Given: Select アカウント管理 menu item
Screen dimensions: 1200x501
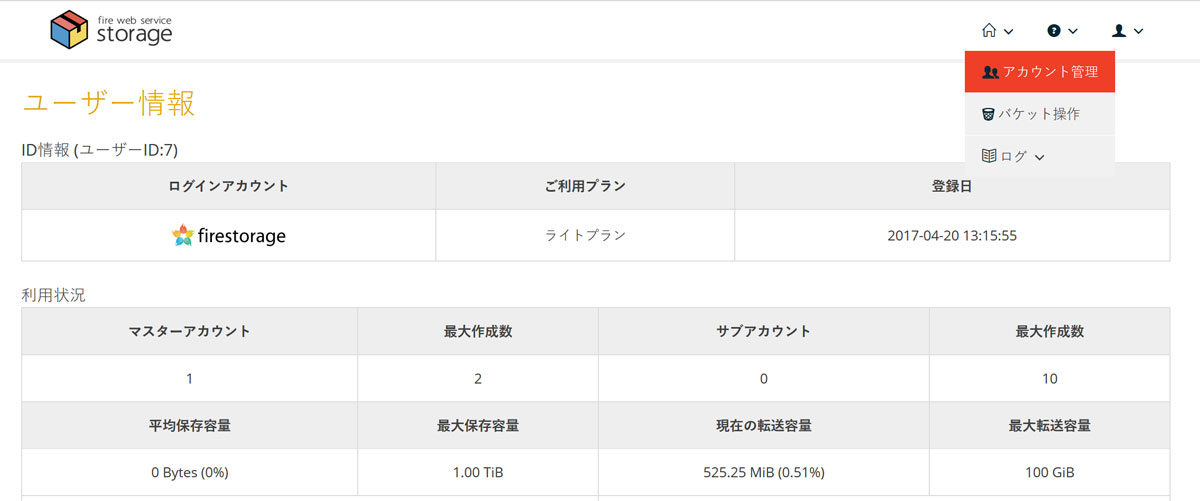Looking at the screenshot, I should point(1040,72).
